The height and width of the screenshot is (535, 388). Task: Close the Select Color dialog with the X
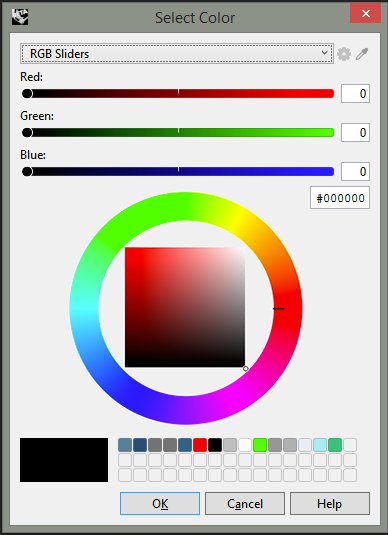point(365,14)
